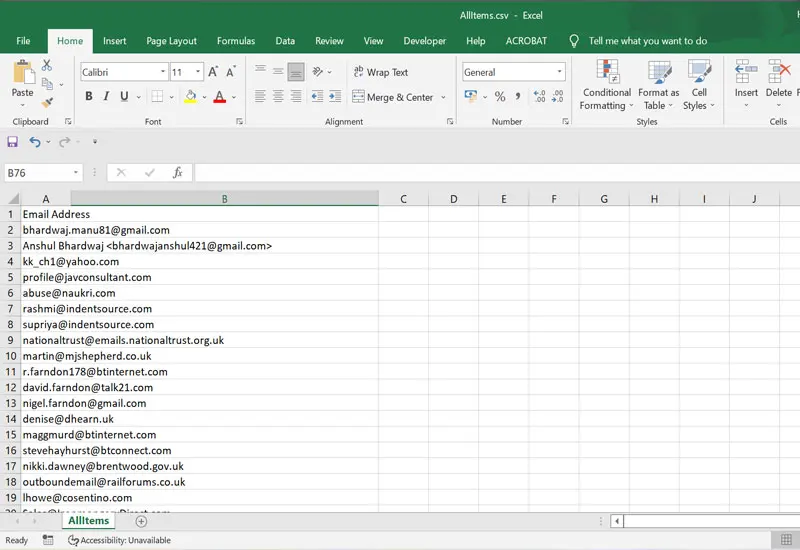Click the Paste clipboard icon
Viewport: 800px width, 550px height.
click(x=23, y=72)
